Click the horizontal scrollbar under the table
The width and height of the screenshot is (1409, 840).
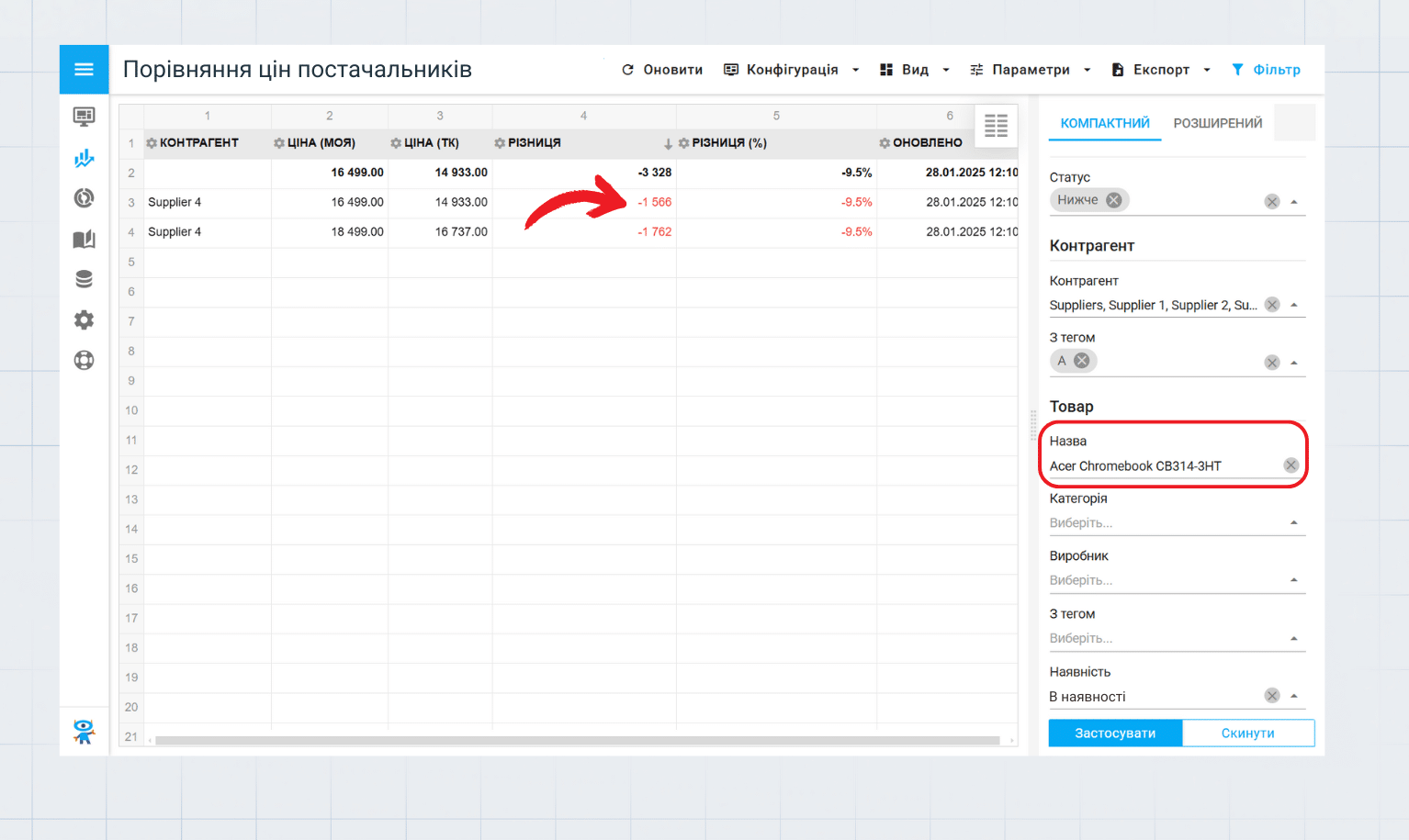[577, 740]
